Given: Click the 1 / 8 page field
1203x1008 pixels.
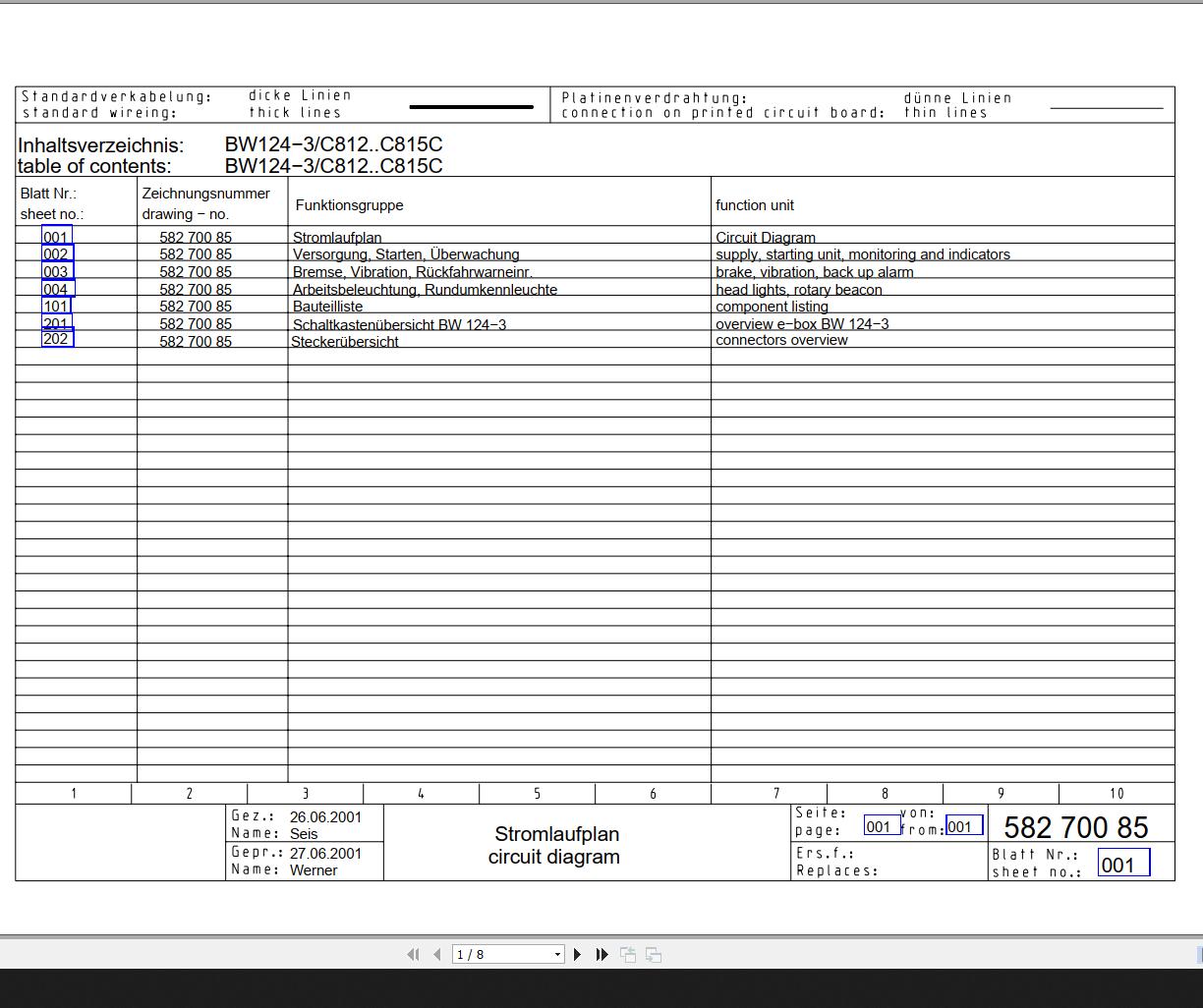Looking at the screenshot, I should [501, 954].
